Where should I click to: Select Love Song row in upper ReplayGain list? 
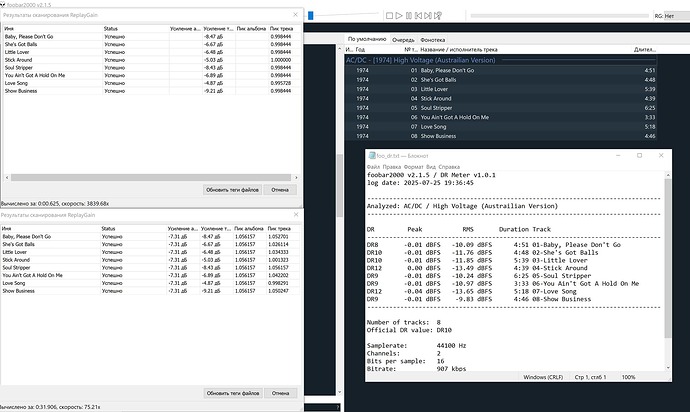pos(152,83)
